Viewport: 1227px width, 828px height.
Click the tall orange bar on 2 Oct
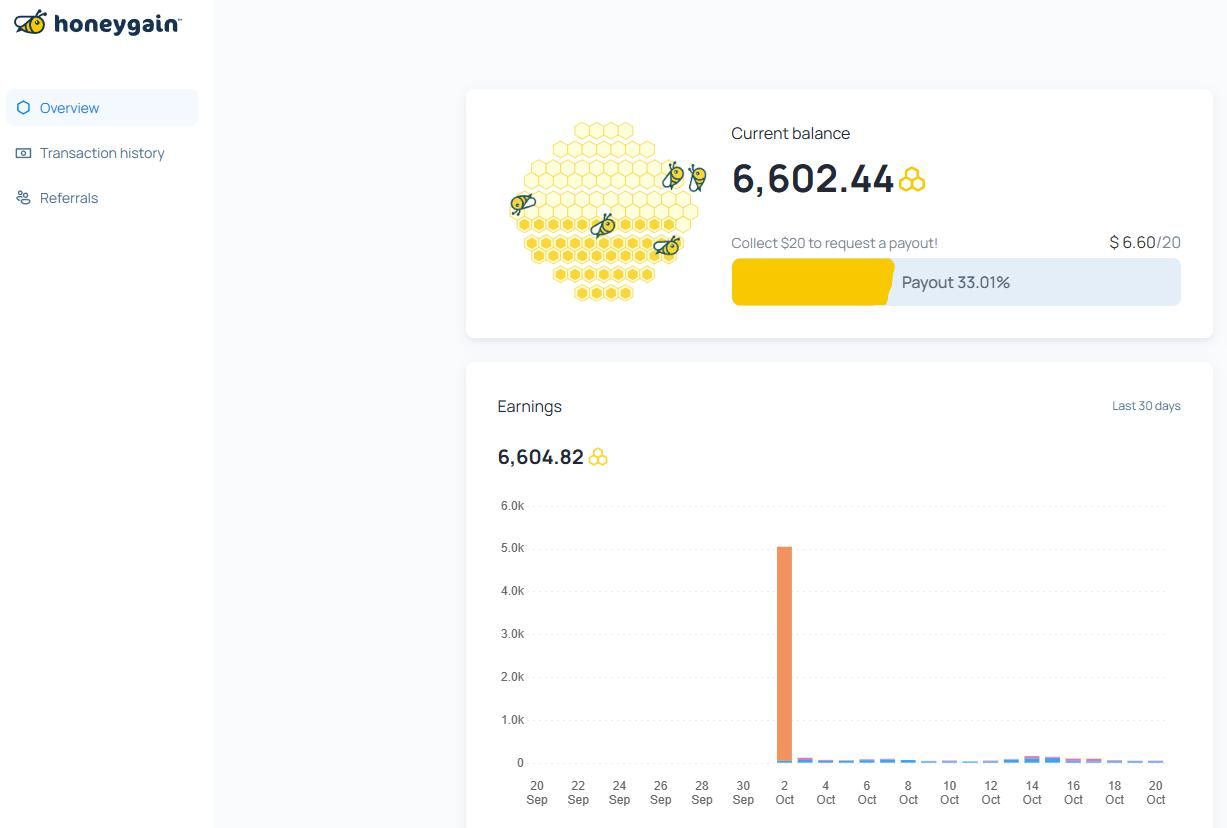tap(784, 654)
